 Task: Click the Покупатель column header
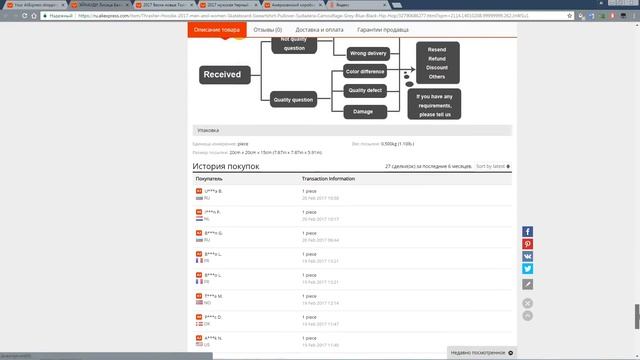click(209, 179)
